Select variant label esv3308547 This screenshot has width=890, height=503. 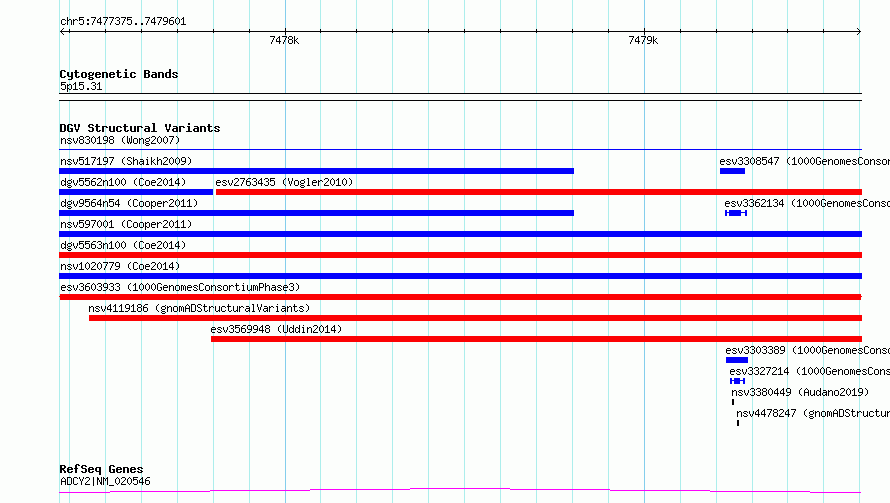click(x=804, y=161)
